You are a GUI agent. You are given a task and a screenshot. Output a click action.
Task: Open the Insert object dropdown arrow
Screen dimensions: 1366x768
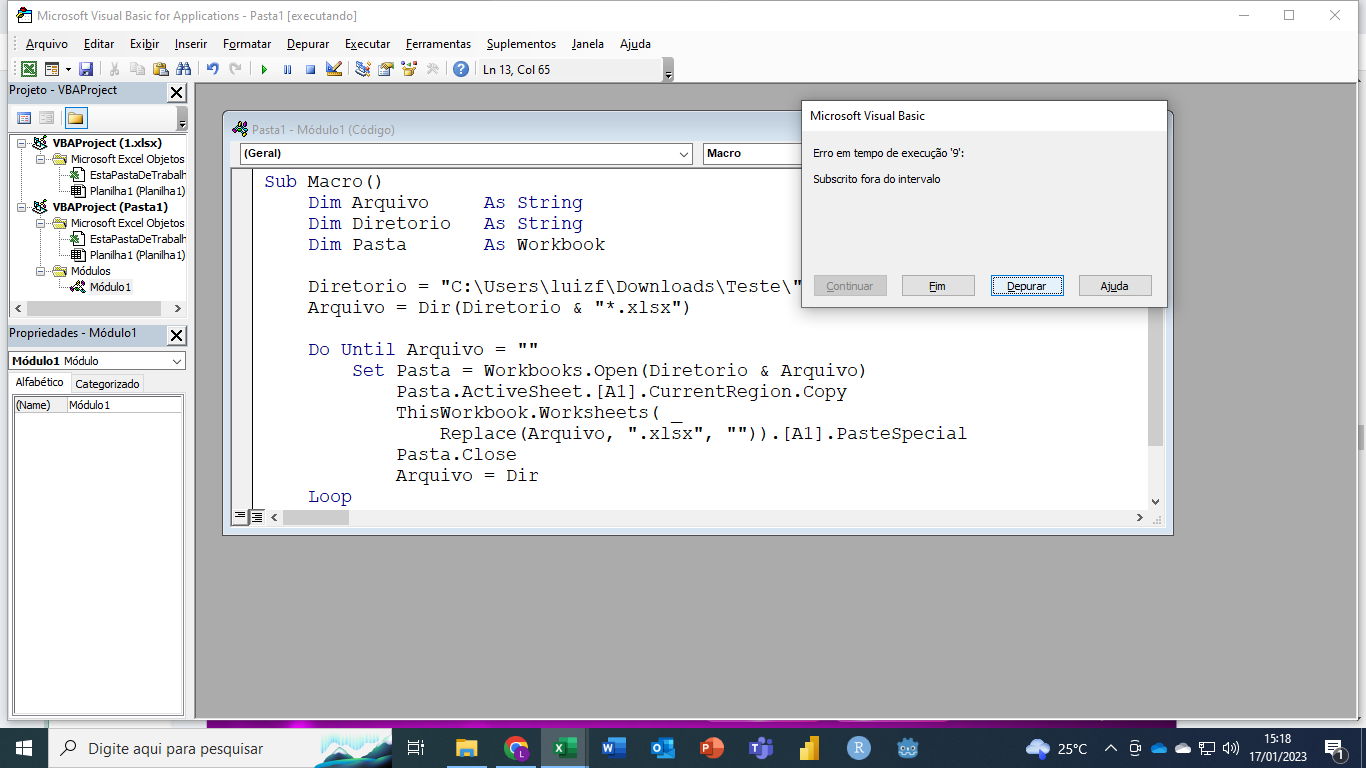click(68, 69)
